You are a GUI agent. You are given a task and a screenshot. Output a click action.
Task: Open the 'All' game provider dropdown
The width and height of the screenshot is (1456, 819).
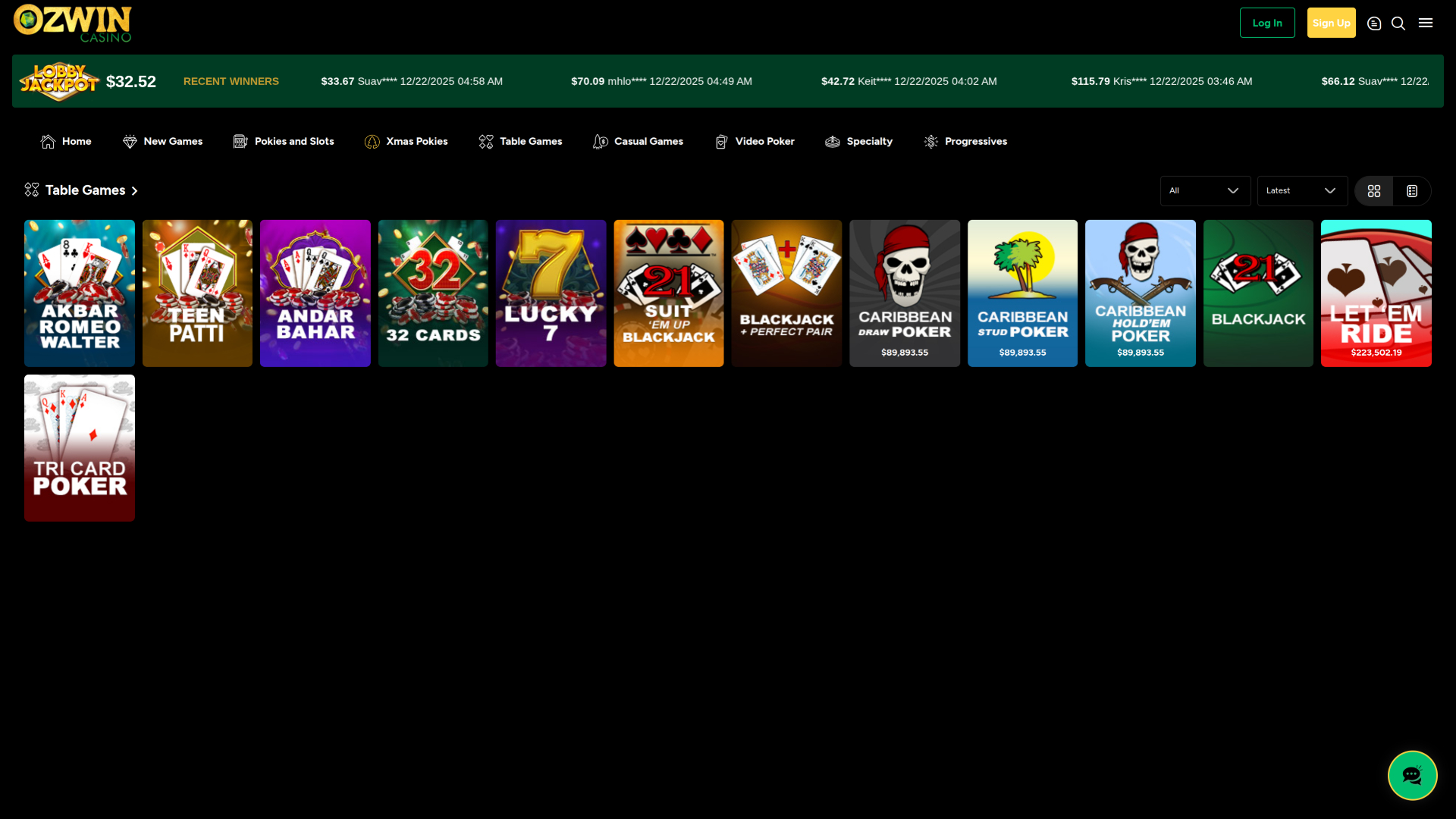pyautogui.click(x=1205, y=190)
